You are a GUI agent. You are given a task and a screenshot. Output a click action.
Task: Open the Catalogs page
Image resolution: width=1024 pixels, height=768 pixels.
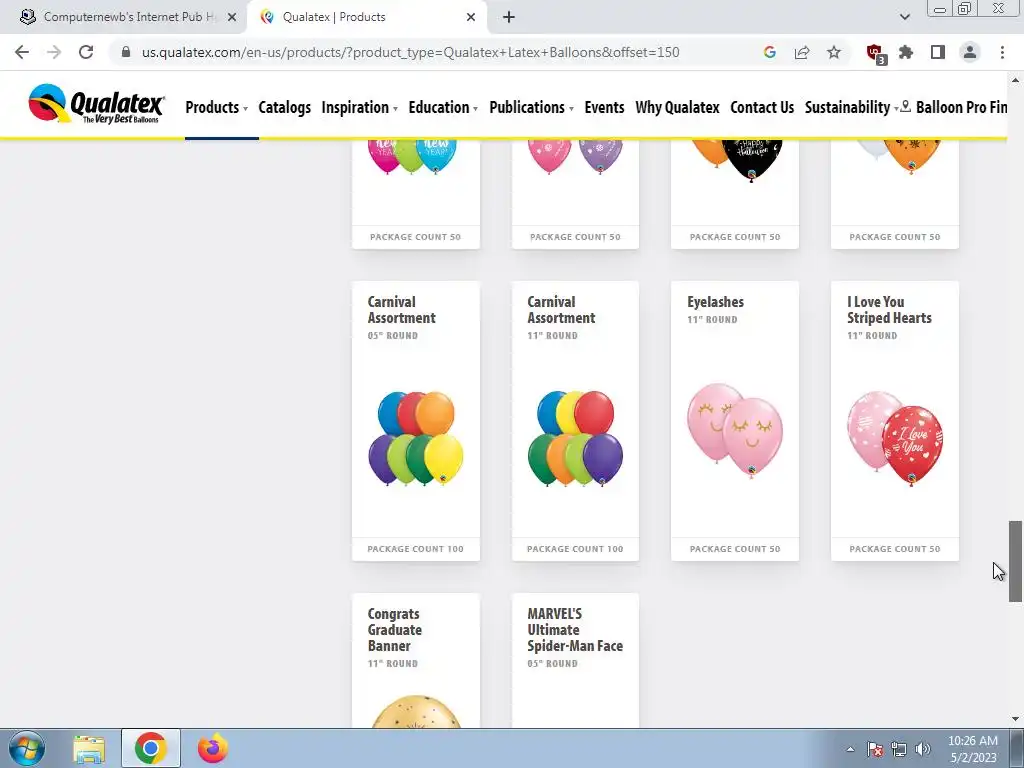[285, 107]
